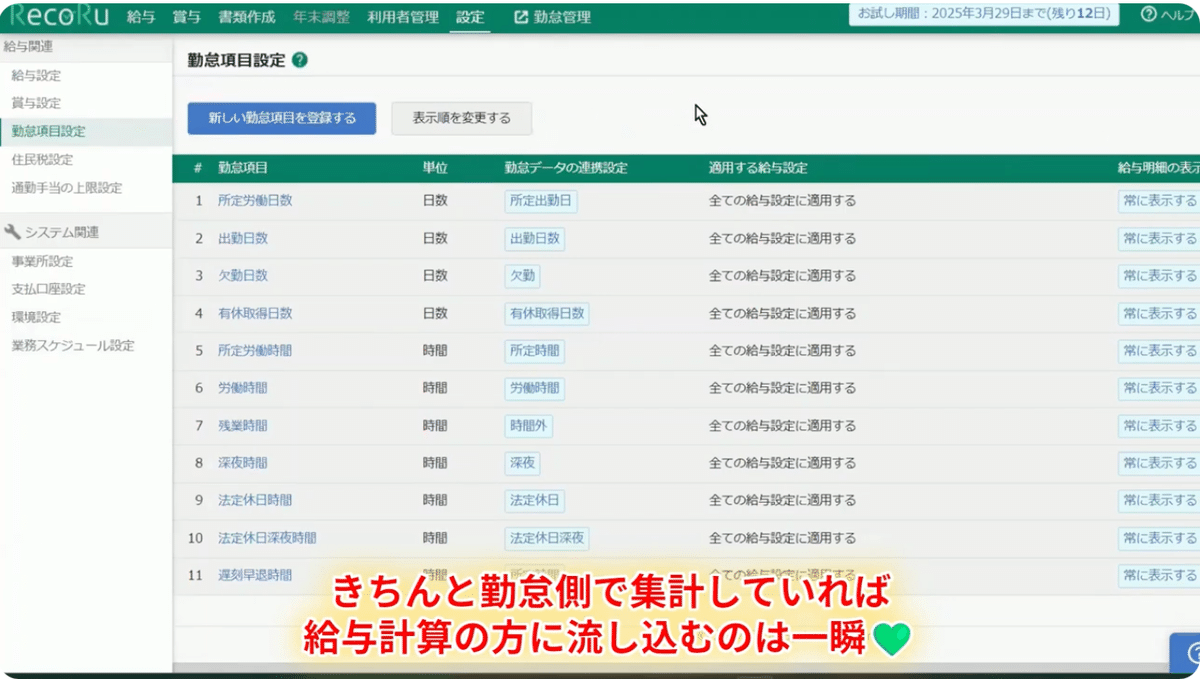Go to 給与設定 in sidebar

36,76
